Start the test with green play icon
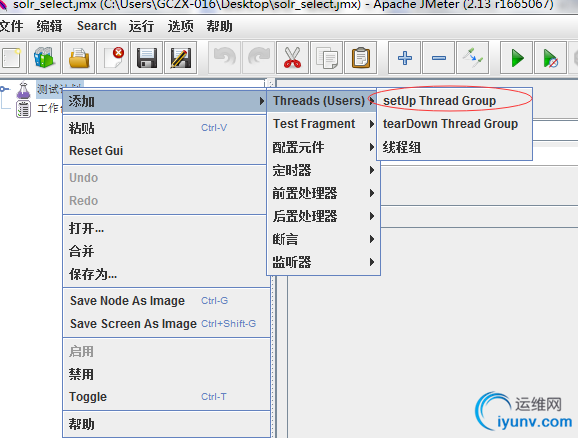Image resolution: width=578 pixels, height=438 pixels. pyautogui.click(x=516, y=58)
